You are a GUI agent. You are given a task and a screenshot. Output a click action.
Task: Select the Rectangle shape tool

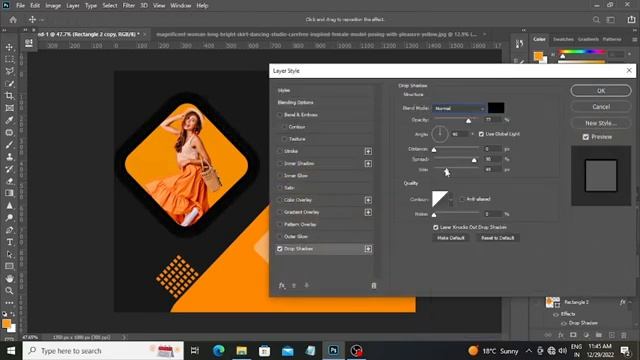click(9, 267)
